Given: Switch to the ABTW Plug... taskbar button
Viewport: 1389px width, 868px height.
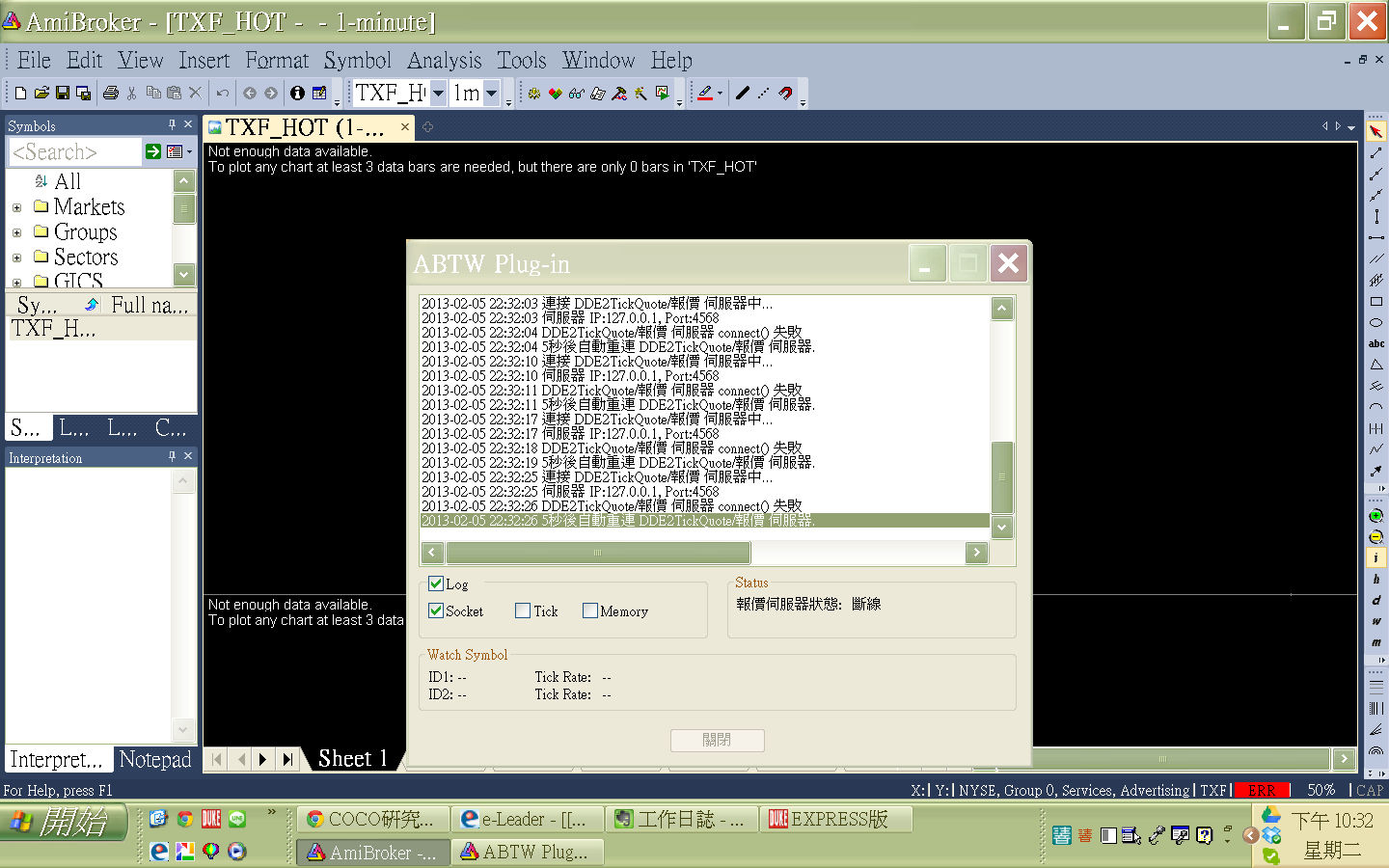Looking at the screenshot, I should pyautogui.click(x=529, y=852).
